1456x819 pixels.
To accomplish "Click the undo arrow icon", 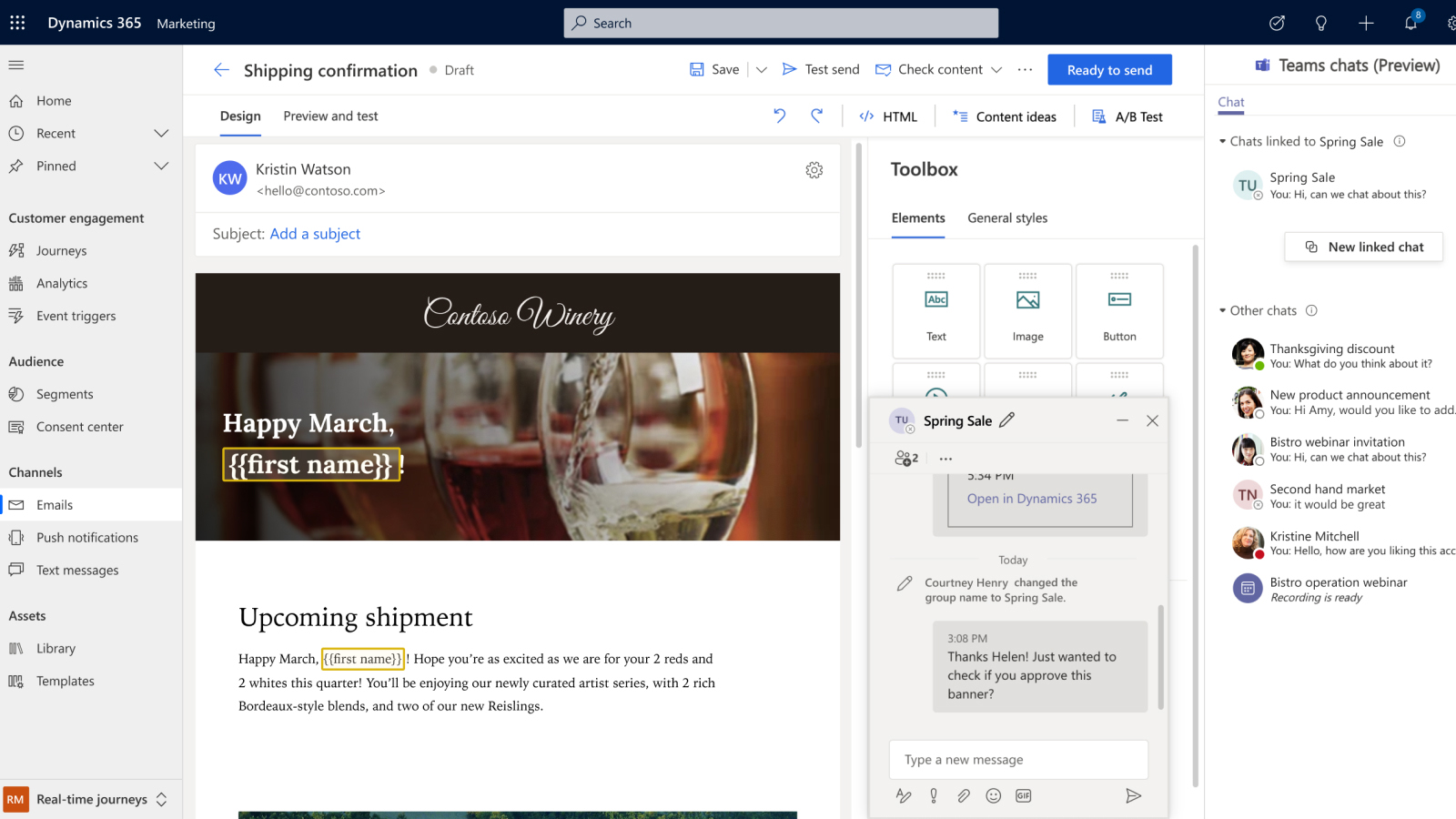I will tap(779, 116).
